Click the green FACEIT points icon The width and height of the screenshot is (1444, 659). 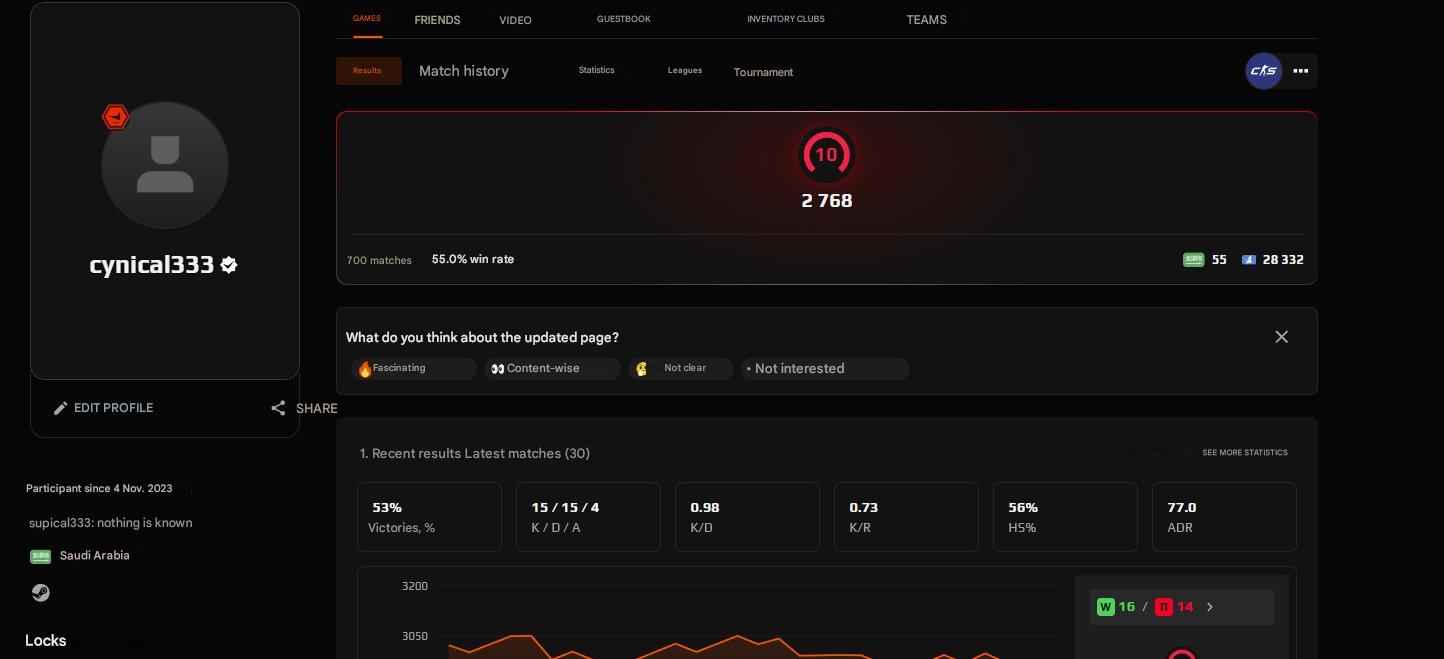(x=1193, y=259)
